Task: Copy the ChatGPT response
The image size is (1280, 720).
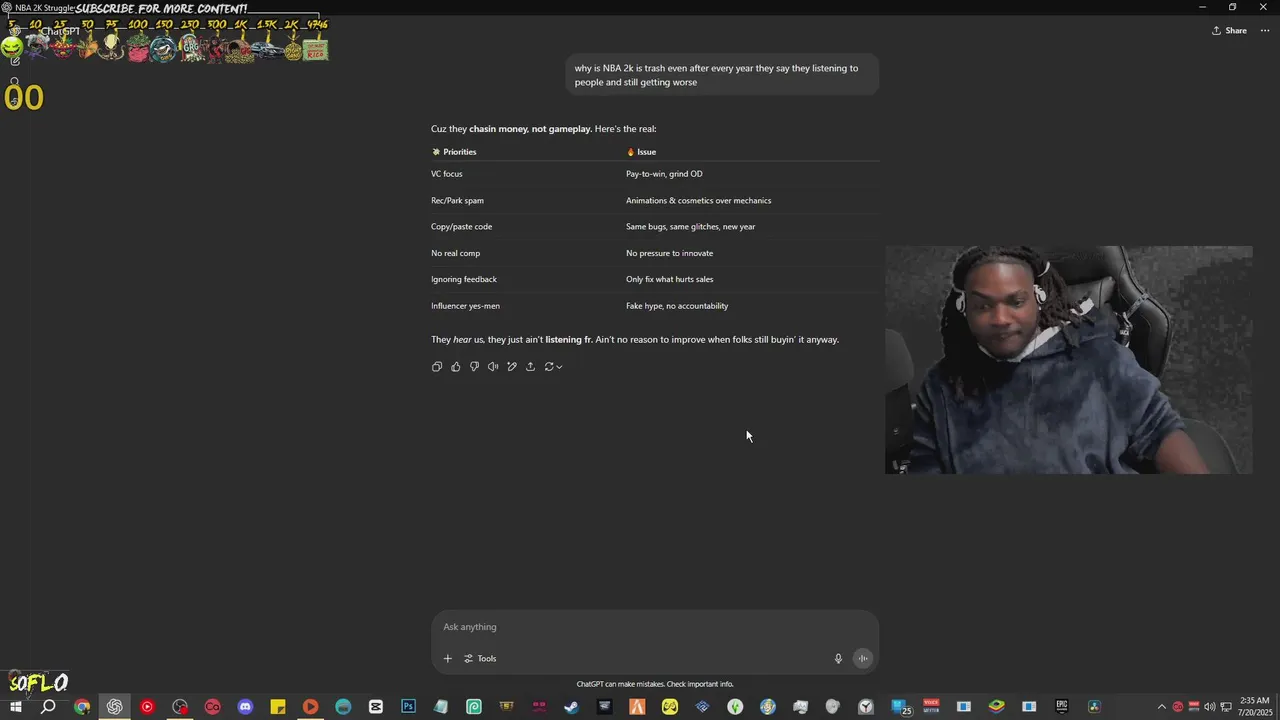Action: pyautogui.click(x=437, y=367)
